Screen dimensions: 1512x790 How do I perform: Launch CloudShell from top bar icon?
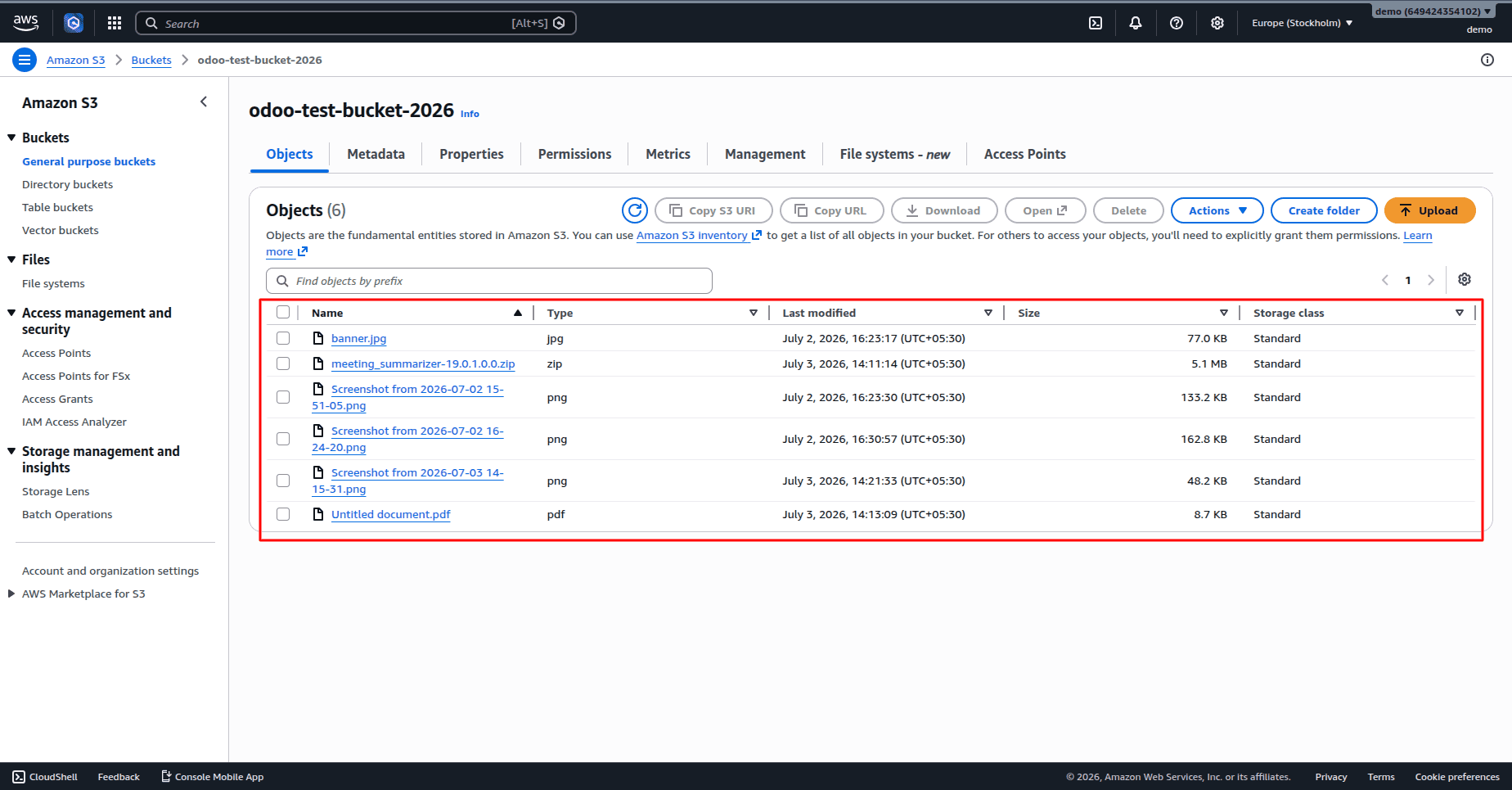pyautogui.click(x=1096, y=23)
